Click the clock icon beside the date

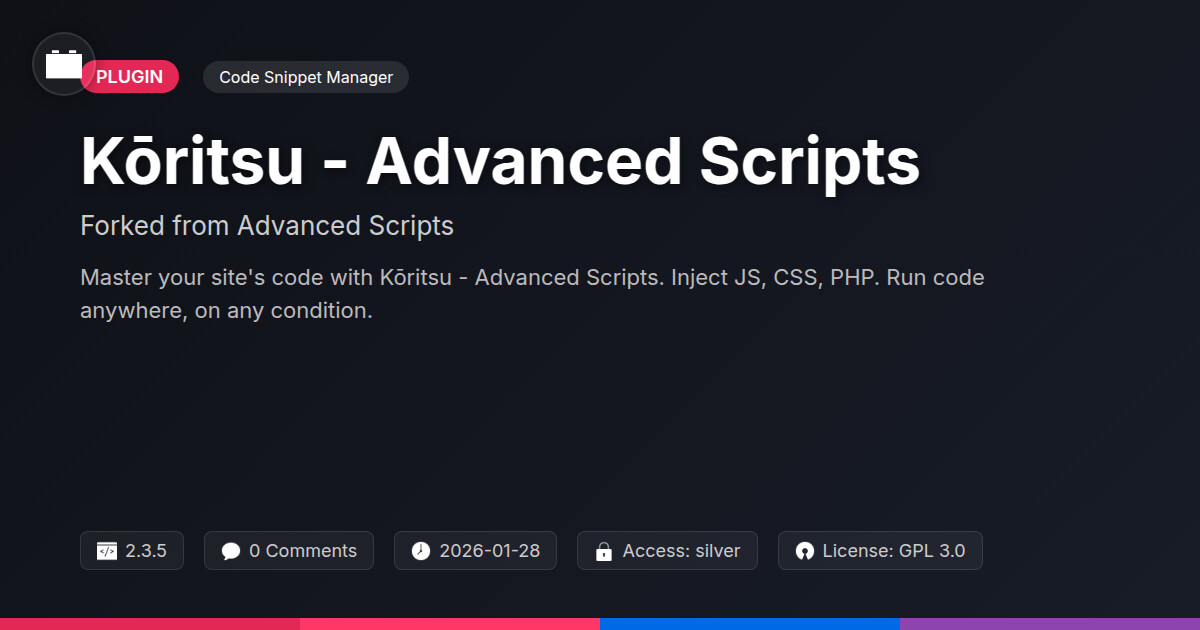point(421,551)
